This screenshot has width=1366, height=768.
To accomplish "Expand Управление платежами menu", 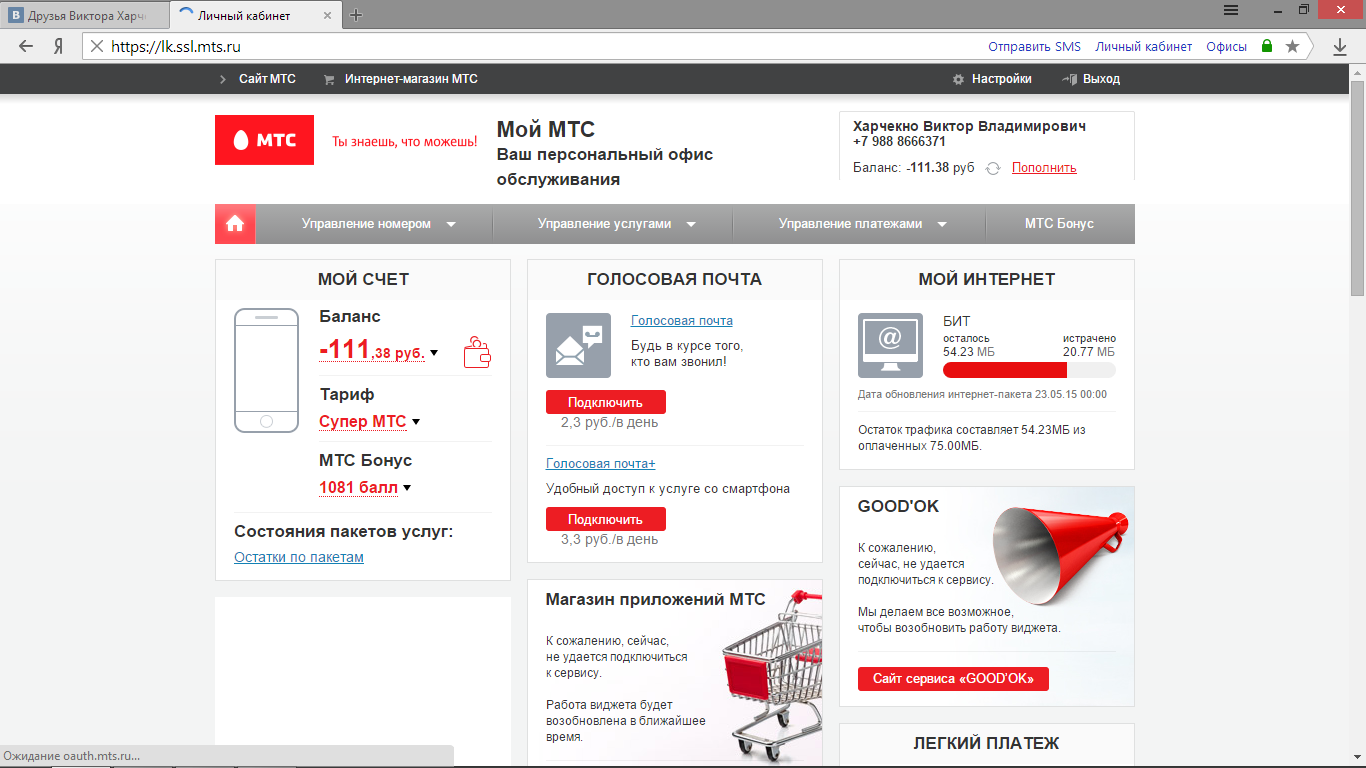I will 862,224.
